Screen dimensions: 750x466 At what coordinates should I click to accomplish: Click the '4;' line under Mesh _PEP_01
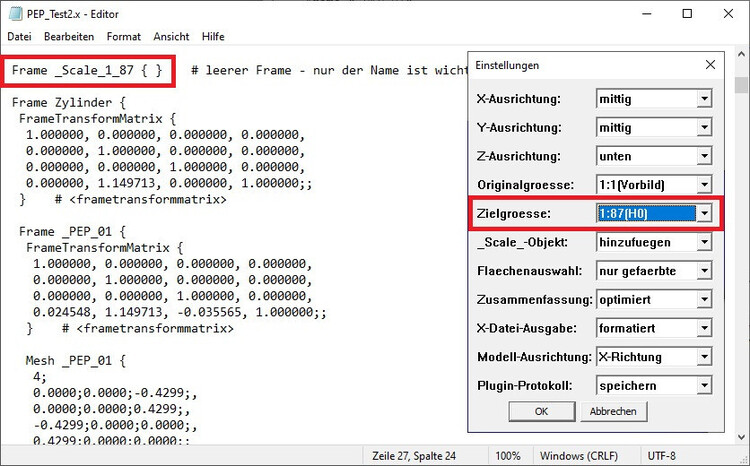(x=40, y=377)
